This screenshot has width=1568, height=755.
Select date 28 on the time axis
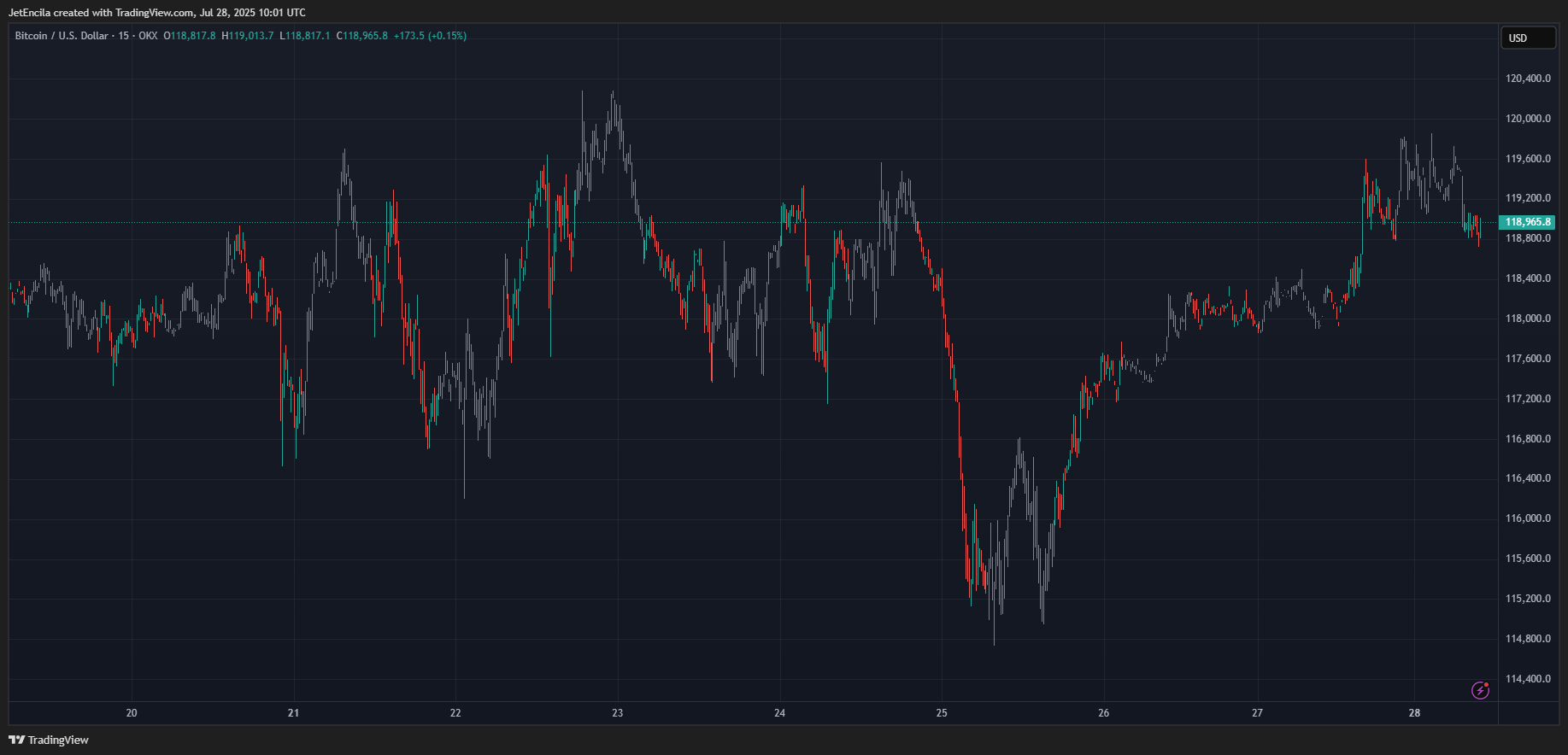[1415, 712]
